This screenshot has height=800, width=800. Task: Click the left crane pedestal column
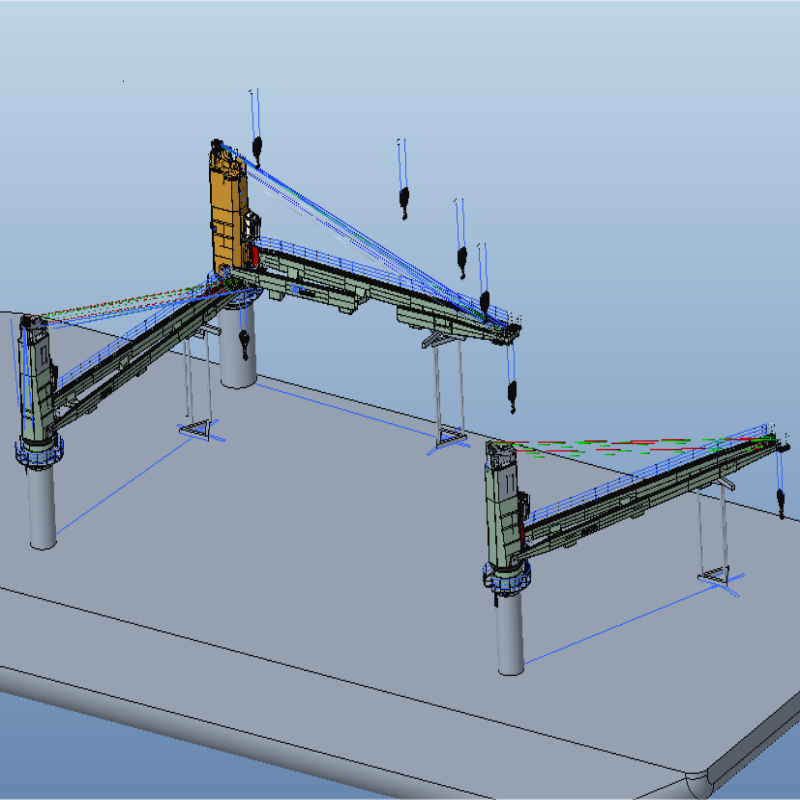[42, 505]
